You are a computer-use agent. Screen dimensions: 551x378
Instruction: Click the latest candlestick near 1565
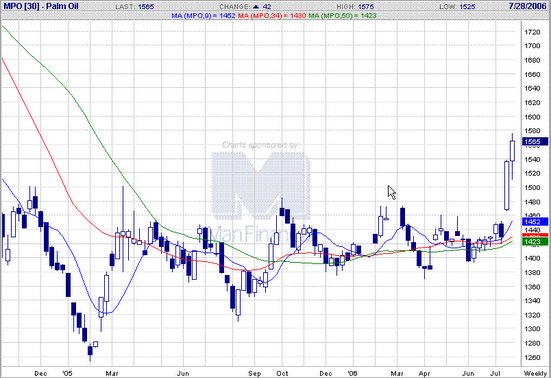coord(512,157)
